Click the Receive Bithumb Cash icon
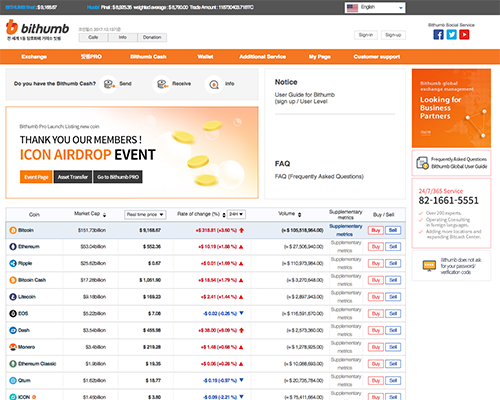Screen dimensions: 500x400 [x=162, y=84]
